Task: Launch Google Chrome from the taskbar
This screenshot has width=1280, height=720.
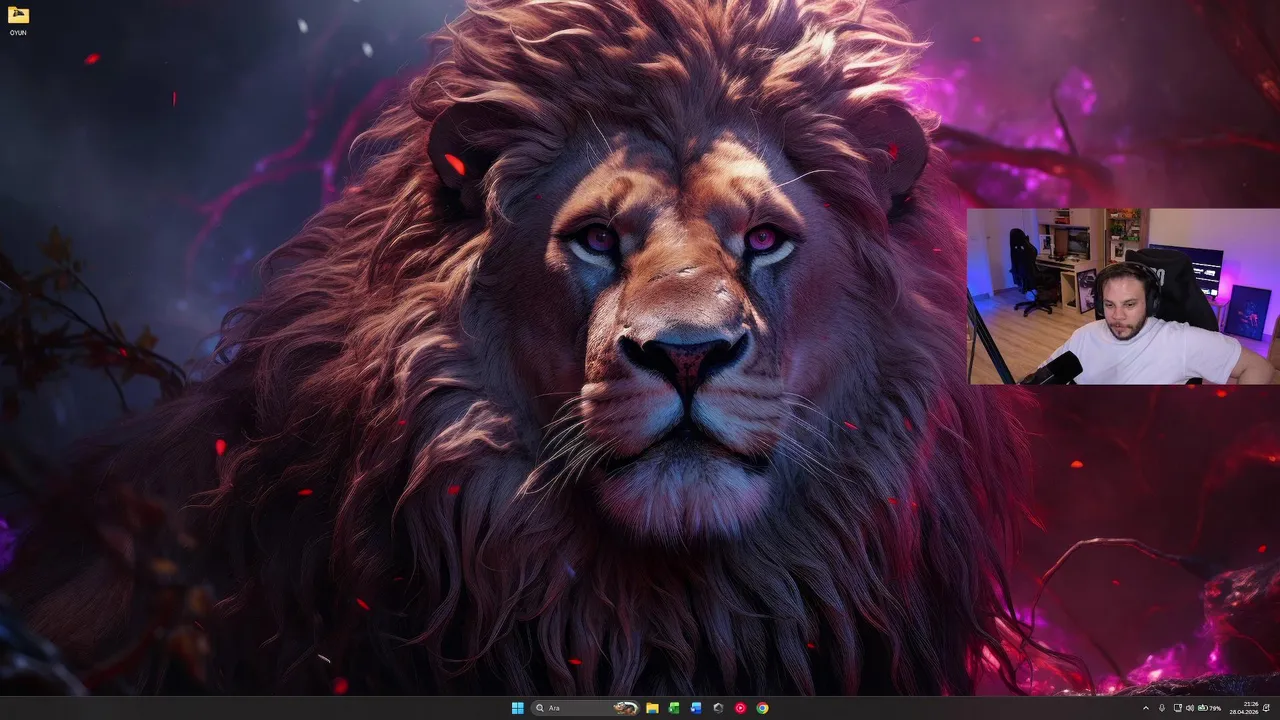Action: (762, 708)
